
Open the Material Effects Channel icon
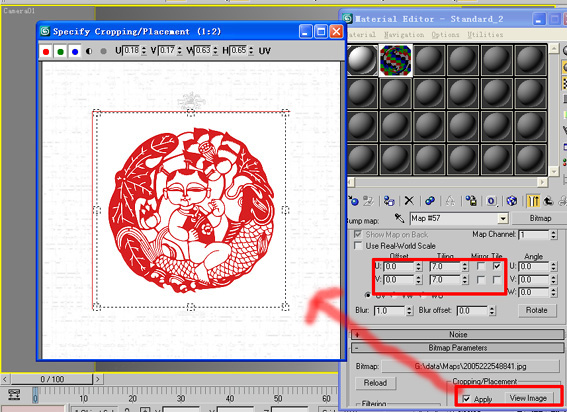(491, 201)
